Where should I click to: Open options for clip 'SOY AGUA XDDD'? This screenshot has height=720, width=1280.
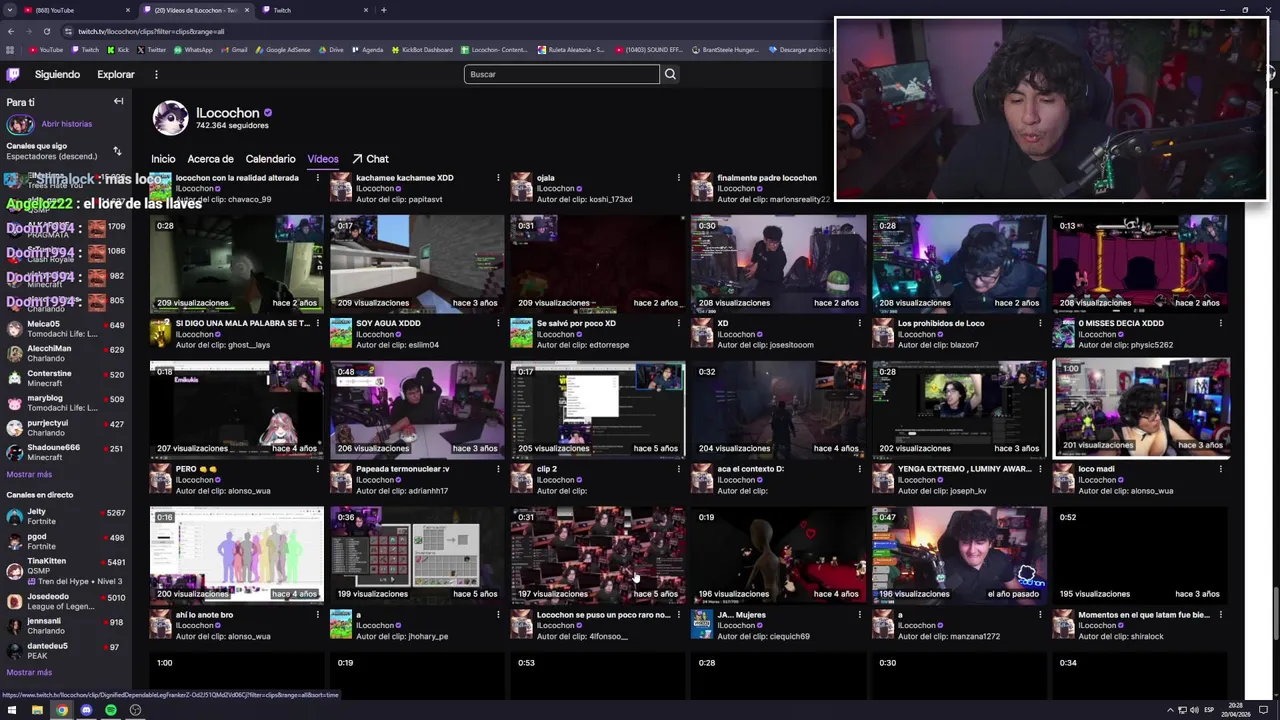(498, 323)
